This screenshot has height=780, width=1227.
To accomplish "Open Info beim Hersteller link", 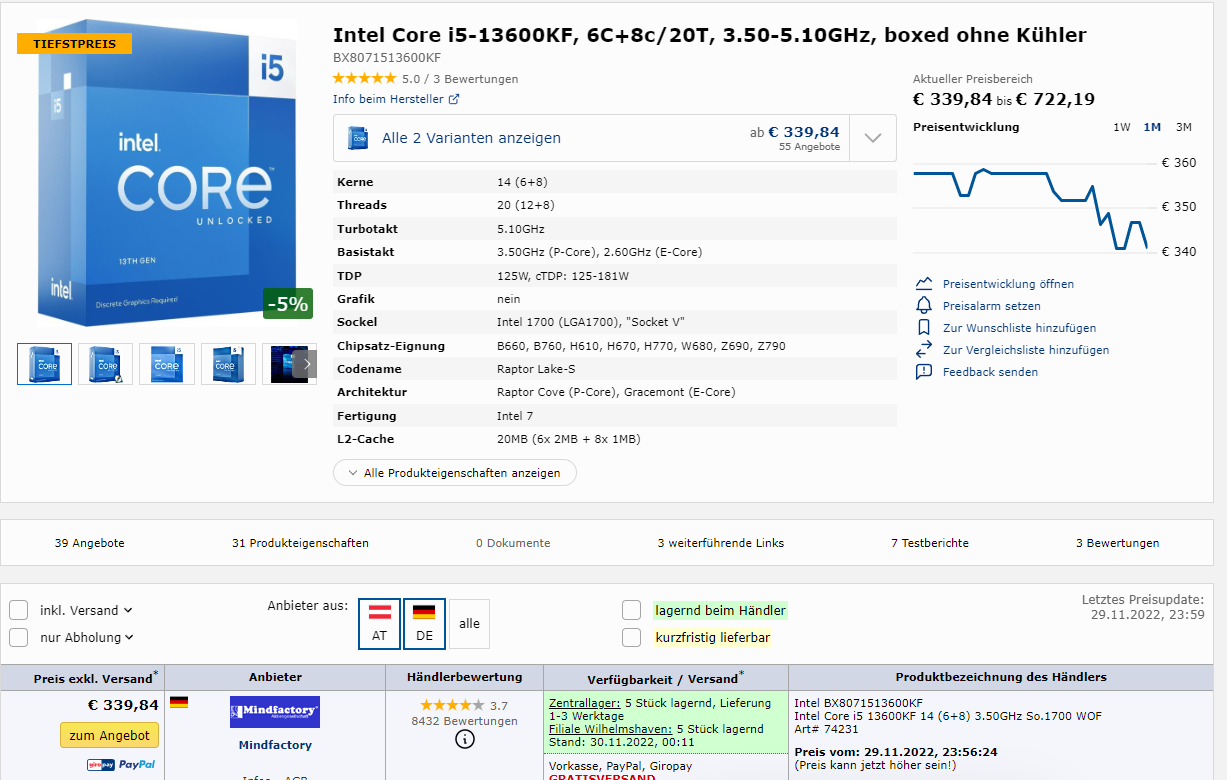I will (x=389, y=99).
